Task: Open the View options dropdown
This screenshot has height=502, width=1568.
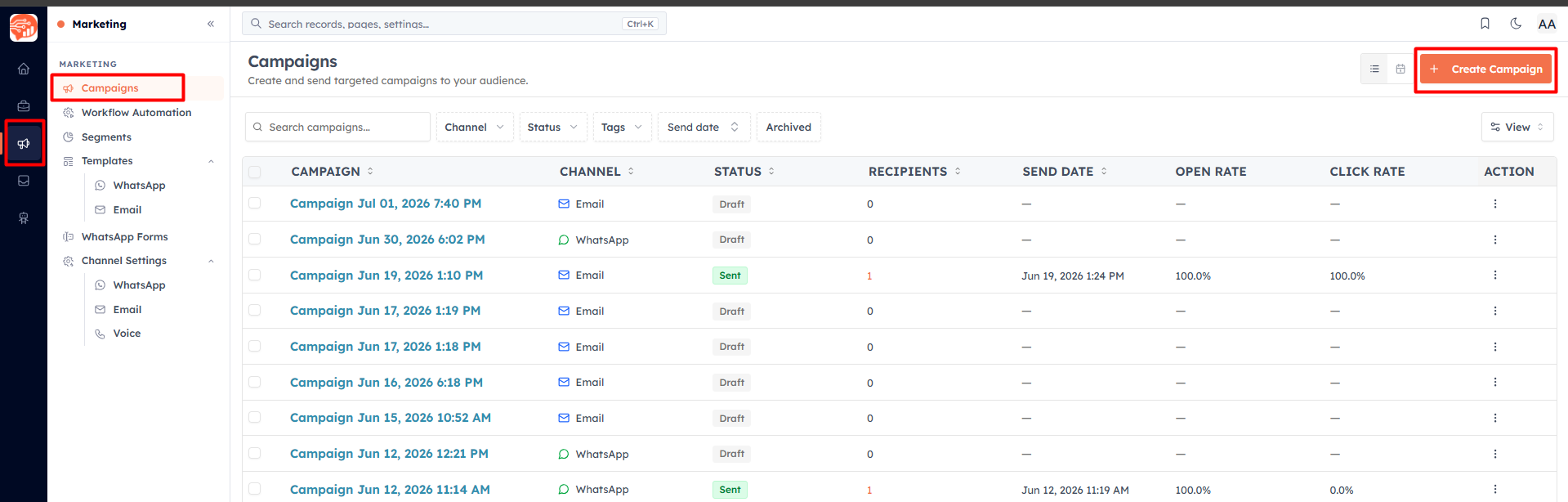Action: coord(1517,127)
